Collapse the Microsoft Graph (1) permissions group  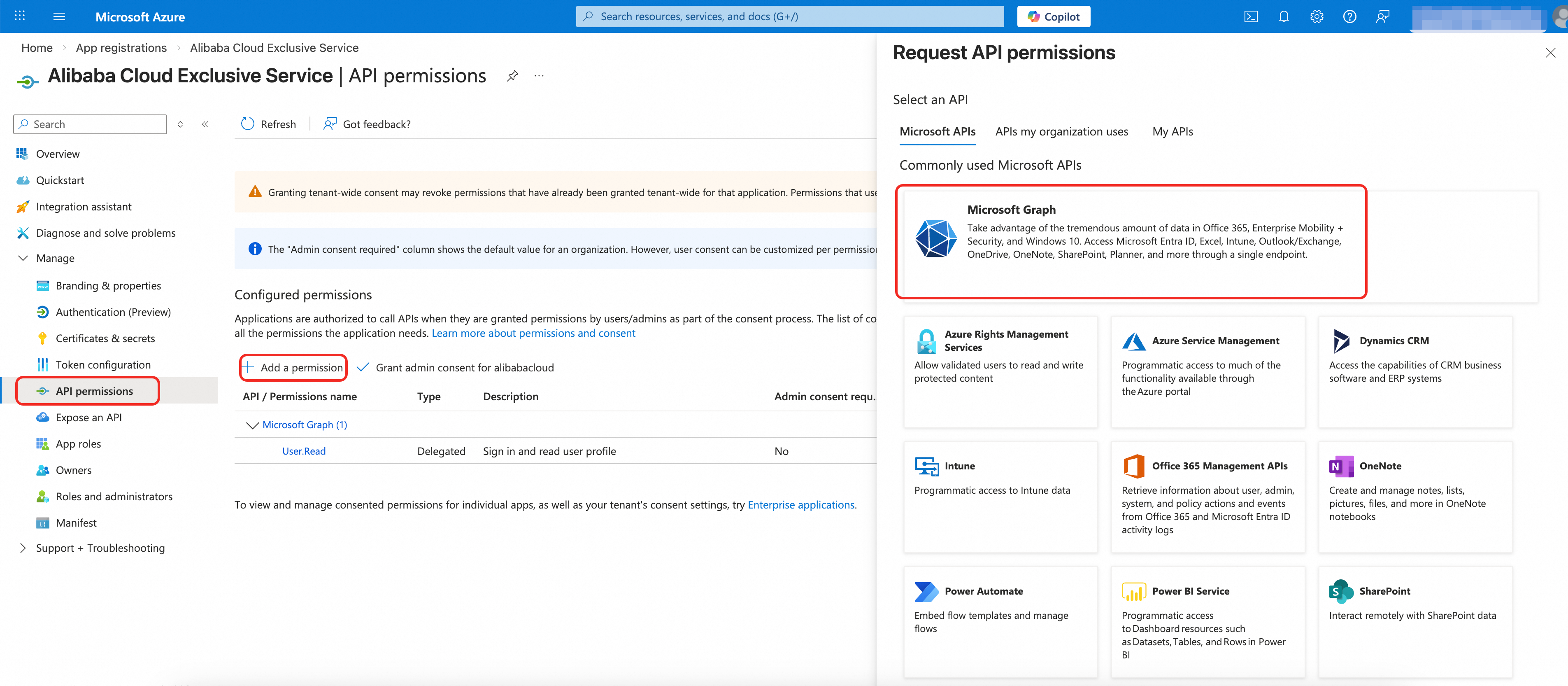tap(251, 425)
